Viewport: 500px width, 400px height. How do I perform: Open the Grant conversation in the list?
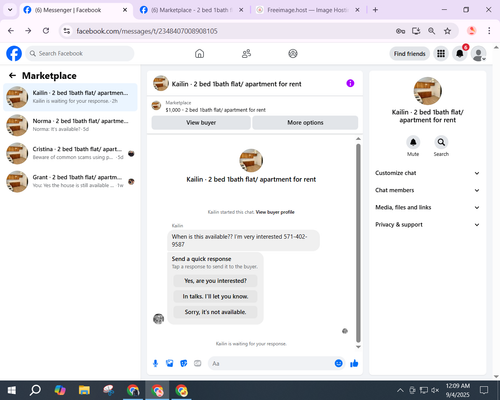tap(70, 181)
